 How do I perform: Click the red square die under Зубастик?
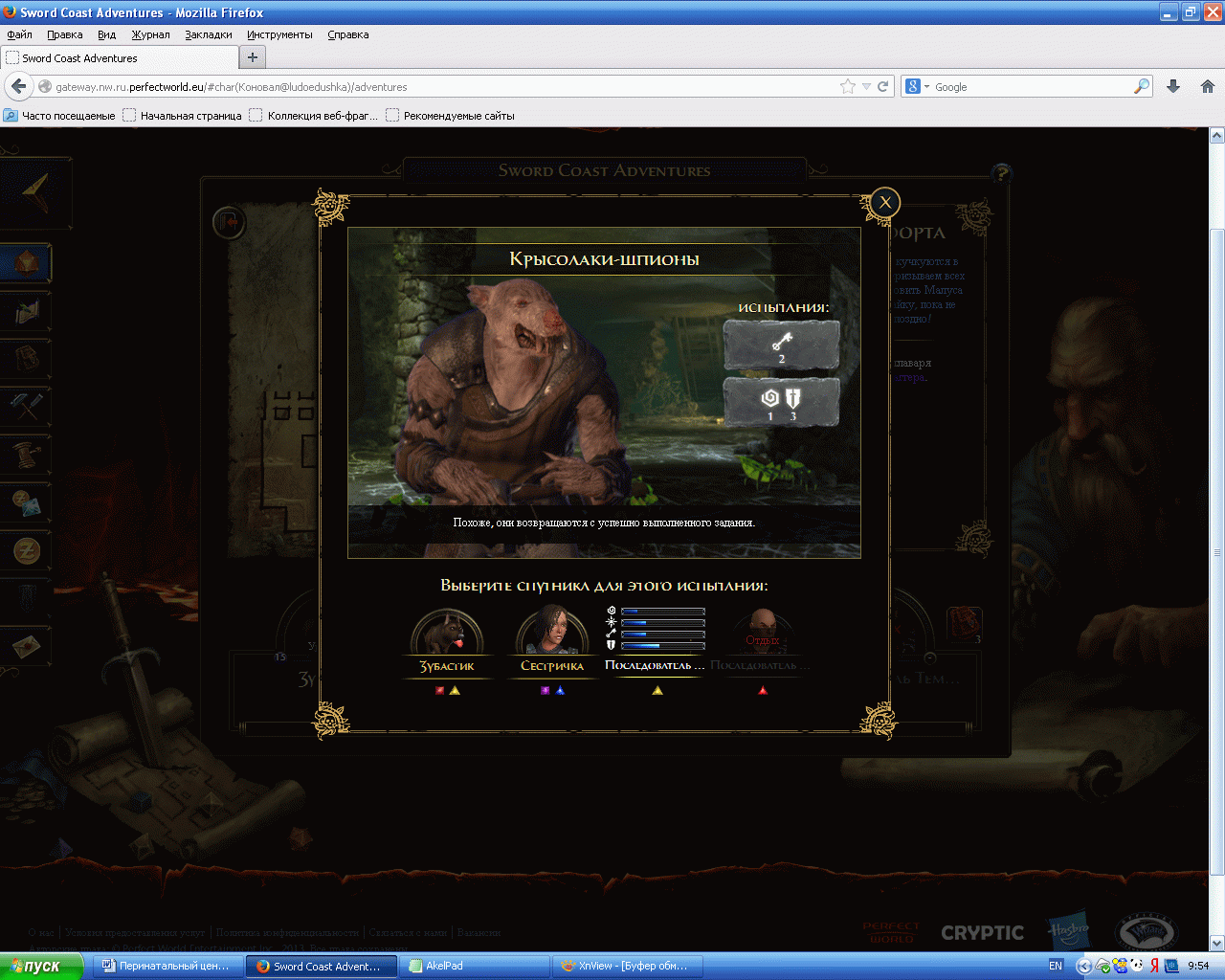tap(440, 690)
